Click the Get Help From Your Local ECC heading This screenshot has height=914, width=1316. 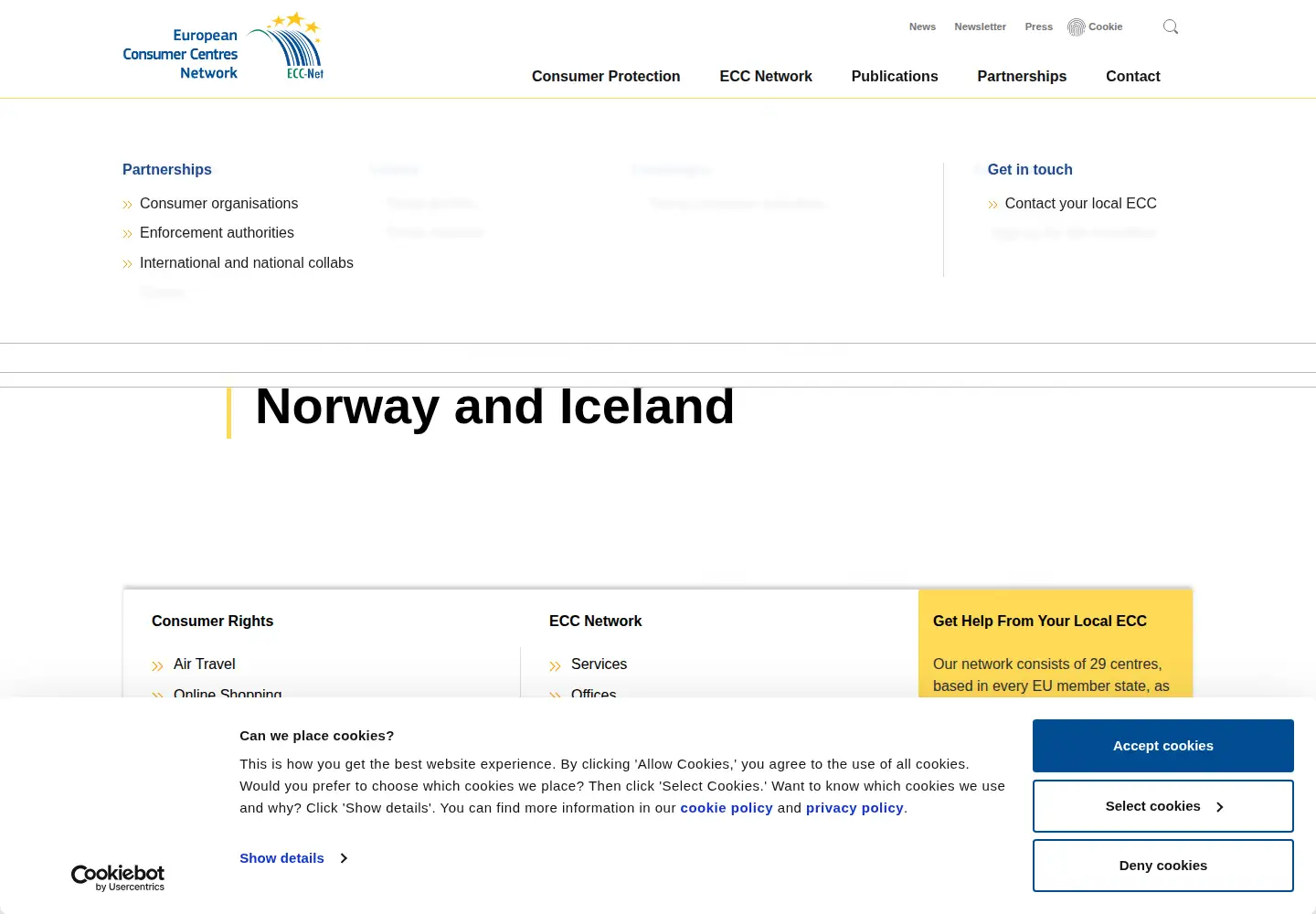(1040, 622)
